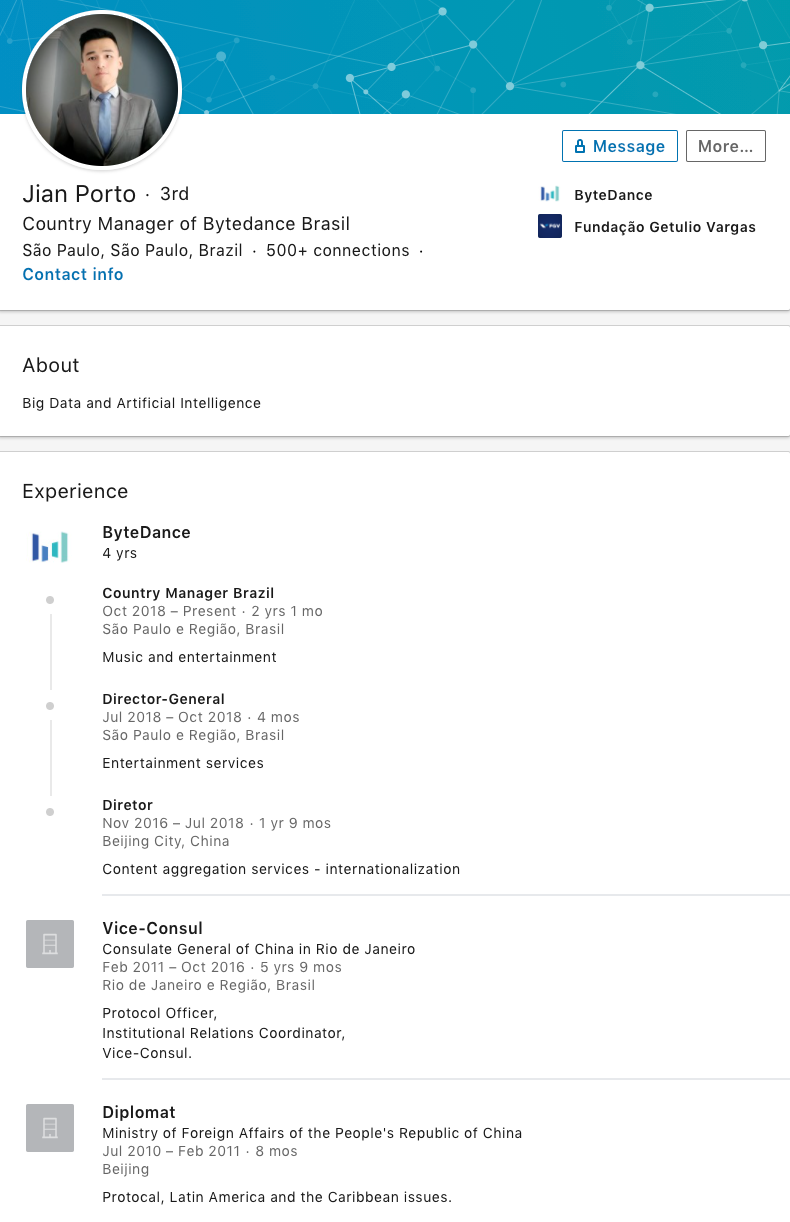Click the Experience section heading
This screenshot has height=1222, width=790.
click(x=75, y=491)
